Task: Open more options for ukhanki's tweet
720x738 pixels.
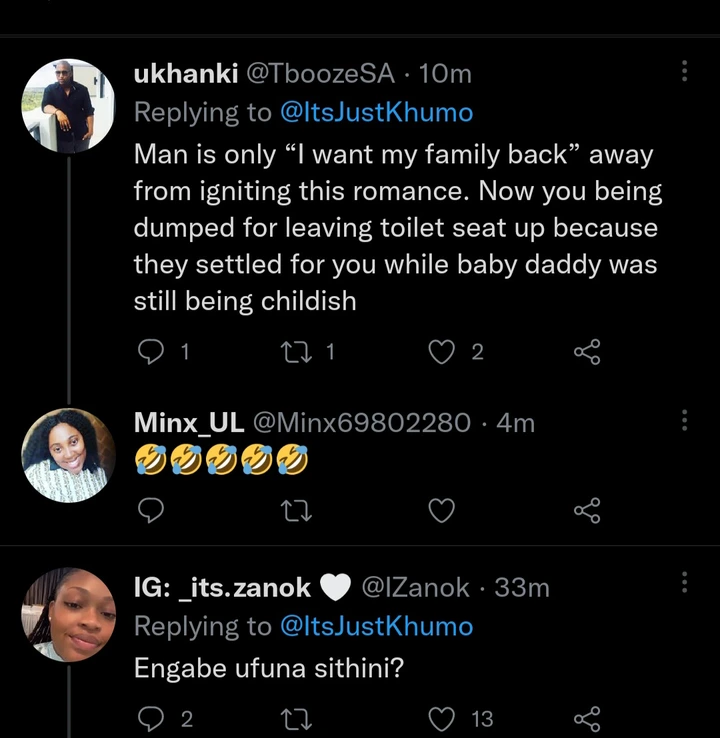Action: (684, 72)
